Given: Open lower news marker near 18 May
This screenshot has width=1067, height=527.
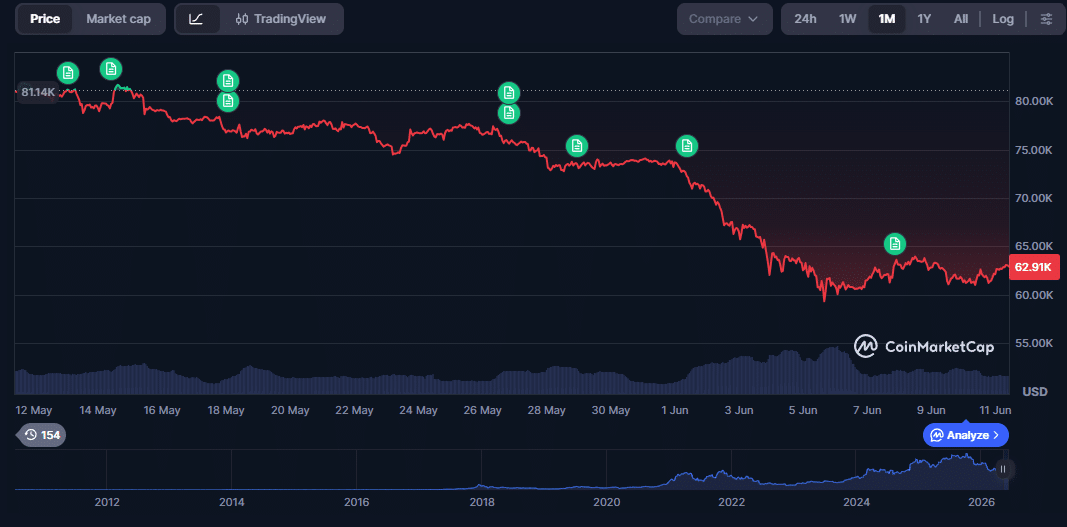Looking at the screenshot, I should 228,101.
